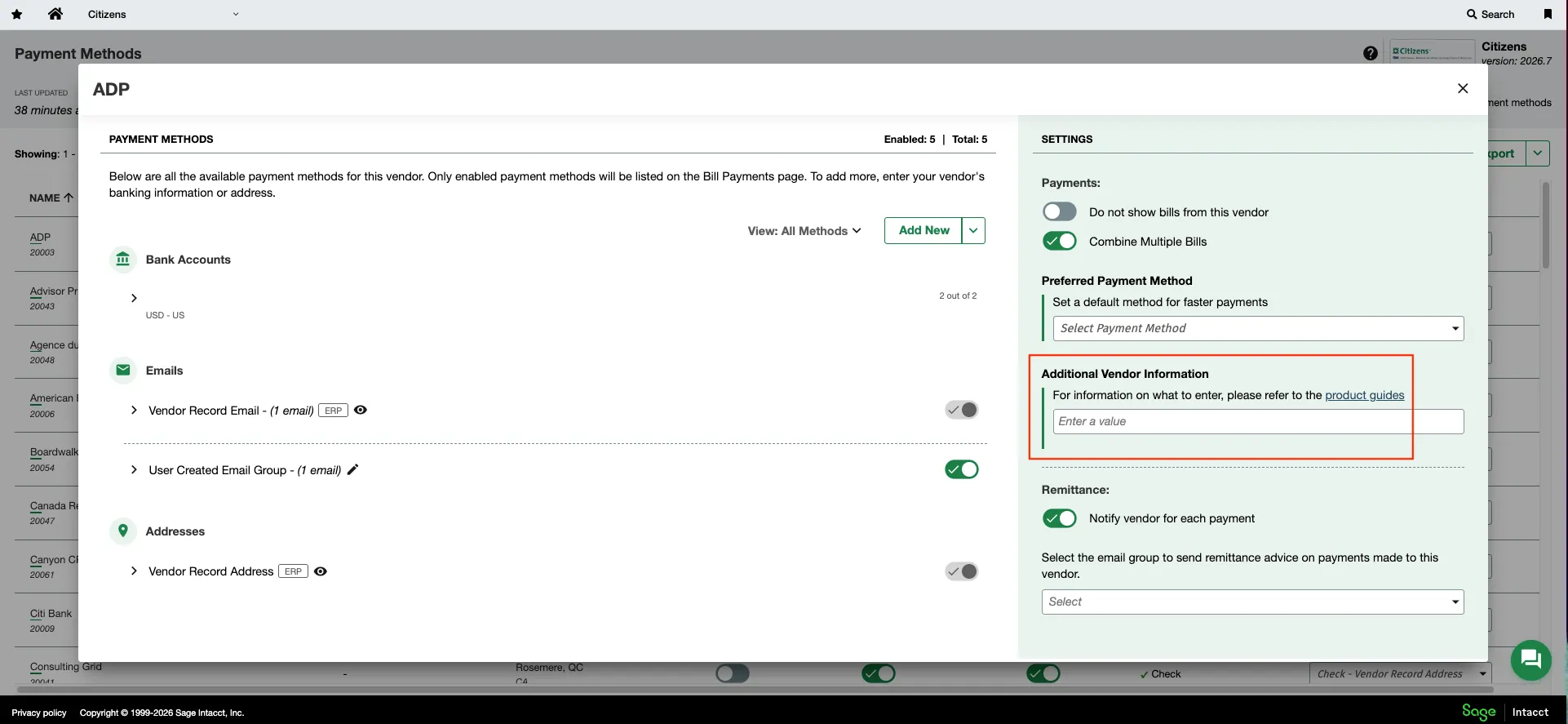1568x724 pixels.
Task: Toggle Do not show bills from this vendor
Action: (1059, 212)
